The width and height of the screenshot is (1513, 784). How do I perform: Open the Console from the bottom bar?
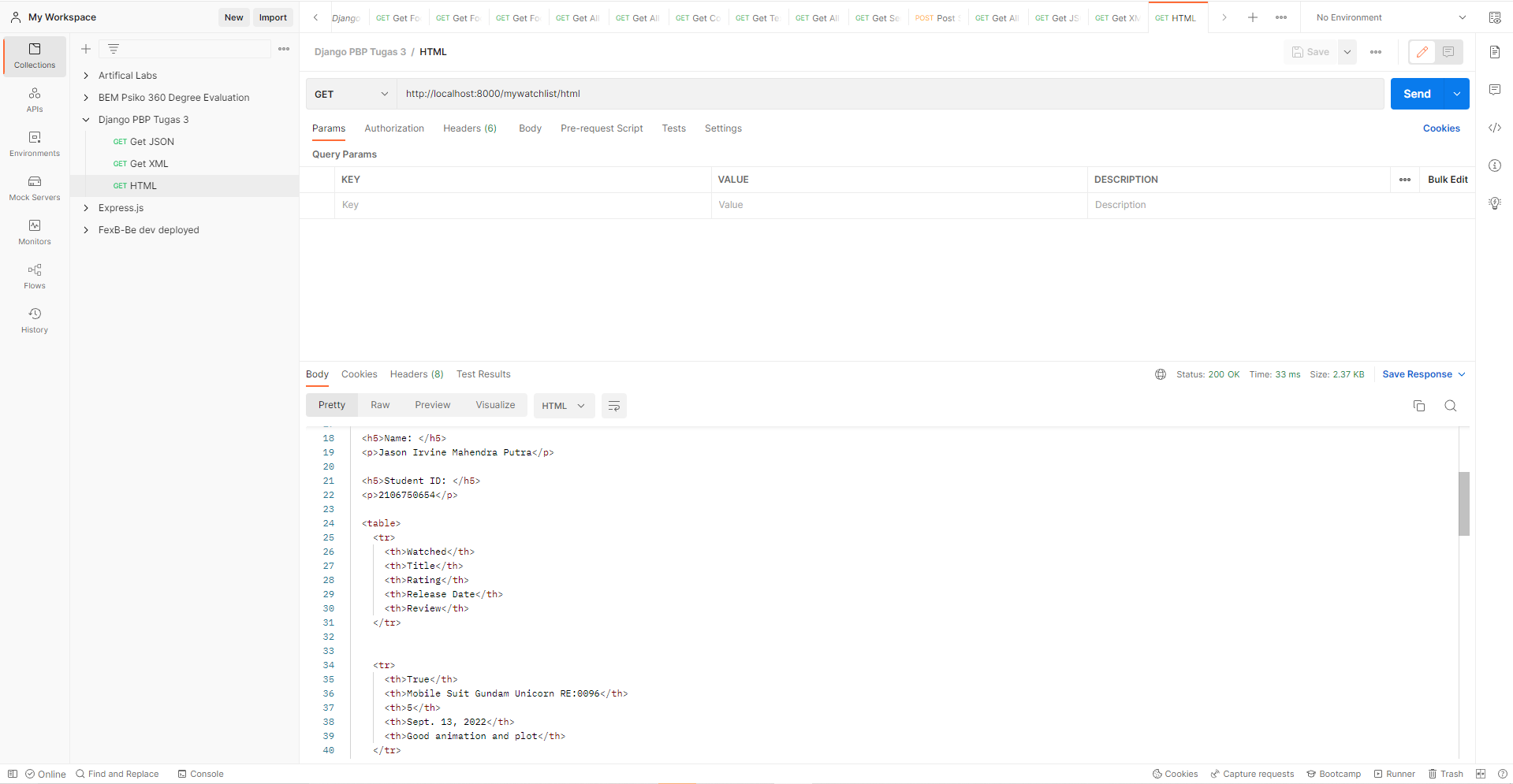(x=200, y=774)
